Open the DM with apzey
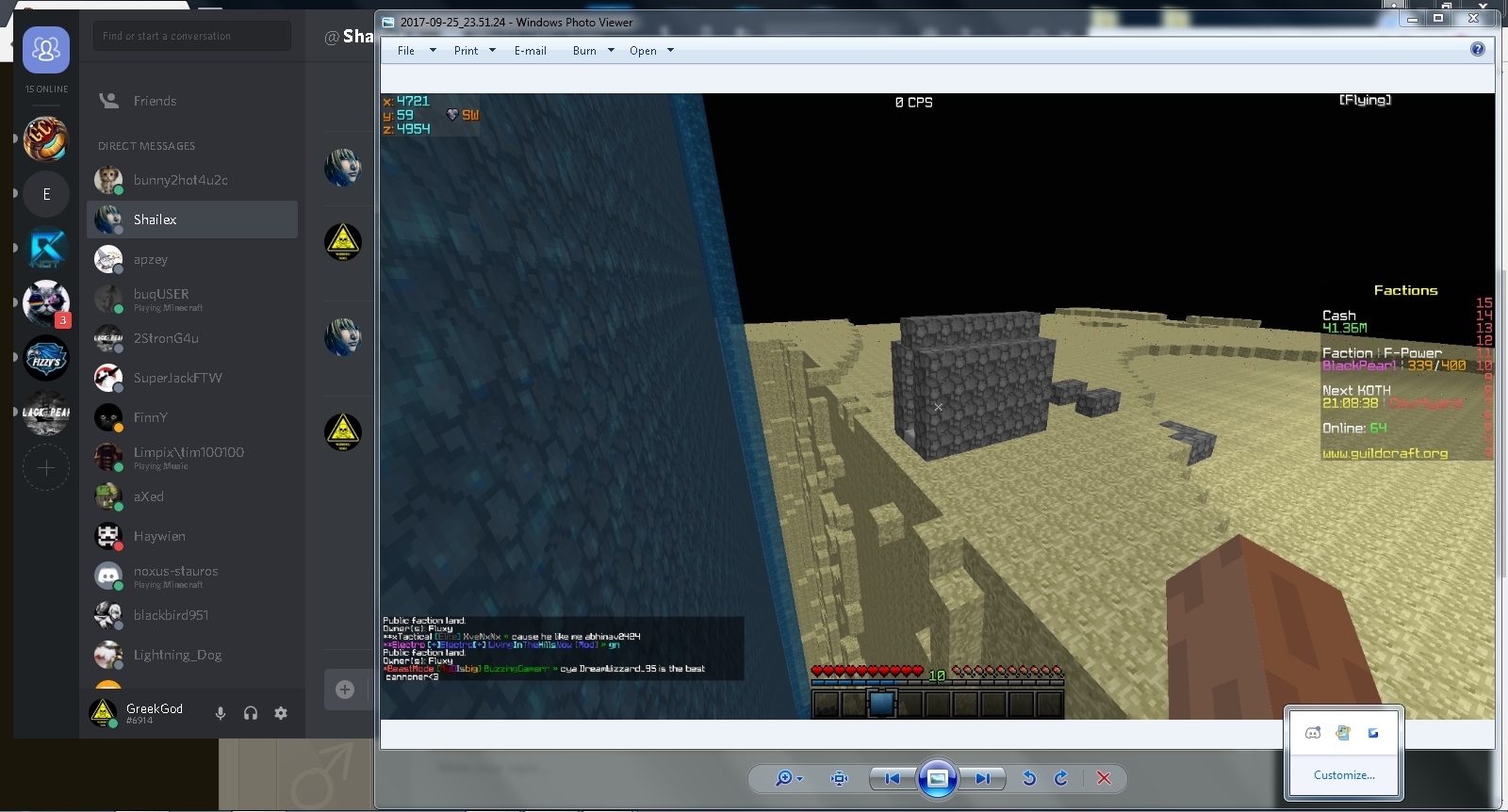Screen dimensions: 1508x812 tap(192, 259)
